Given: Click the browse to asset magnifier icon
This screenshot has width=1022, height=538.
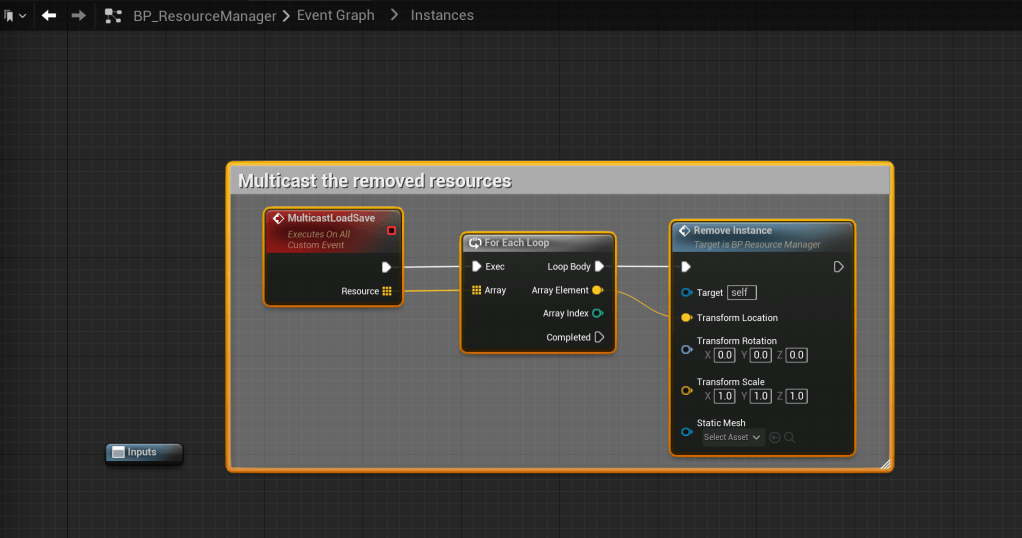Looking at the screenshot, I should coord(789,437).
